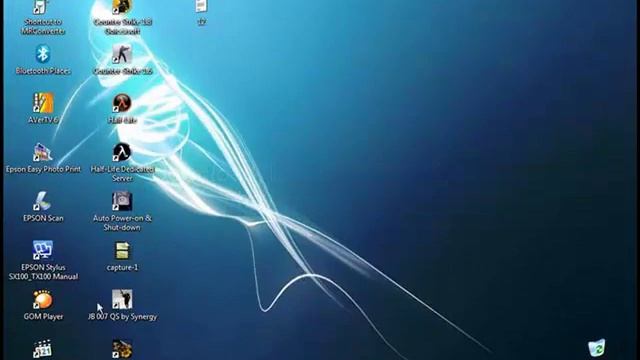Open JB 007 QS by Synergy shortcut
The width and height of the screenshot is (640, 360).
coord(122,300)
